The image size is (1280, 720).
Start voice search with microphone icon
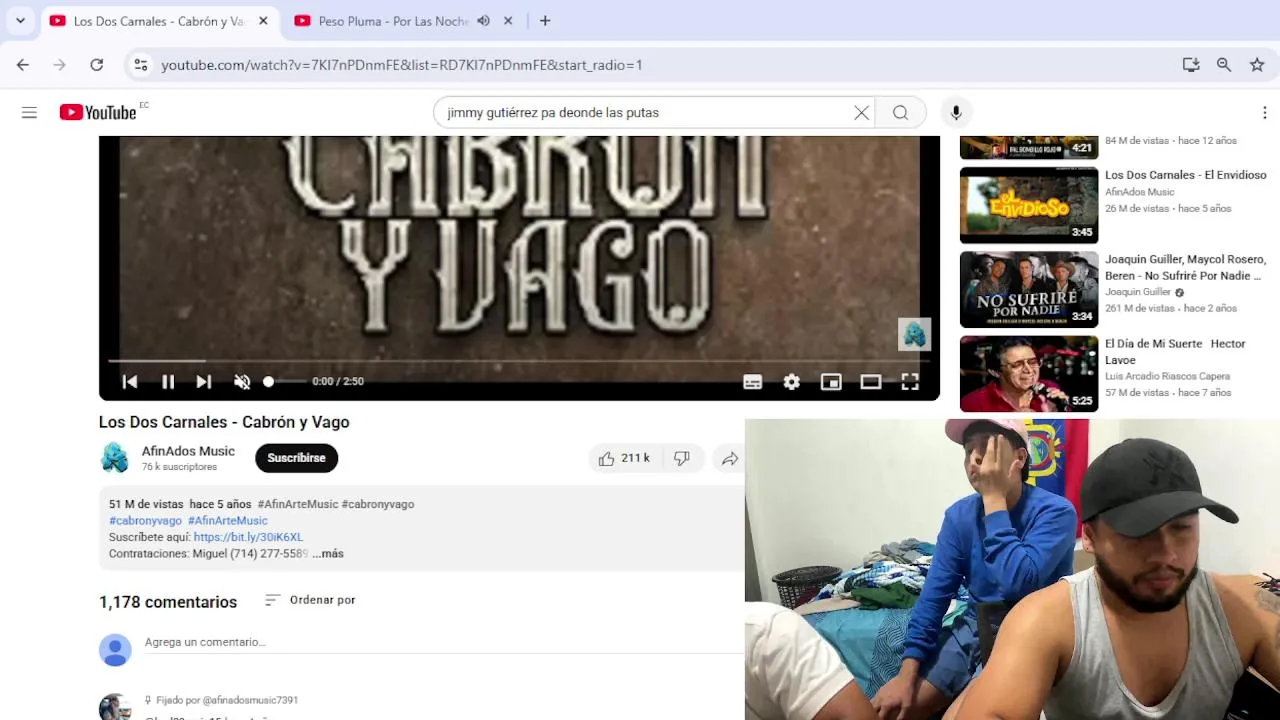(956, 113)
